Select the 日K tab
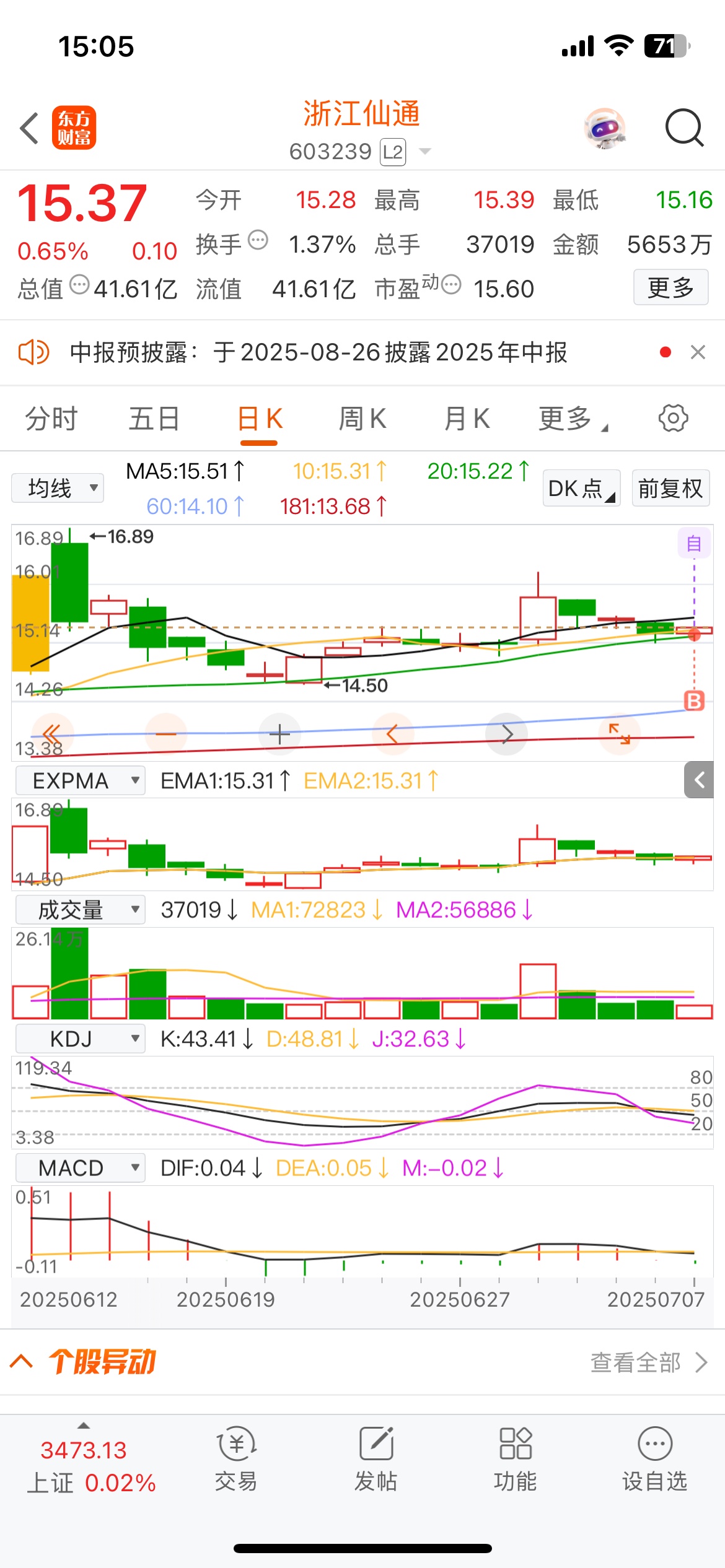The height and width of the screenshot is (1568, 725). point(260,419)
